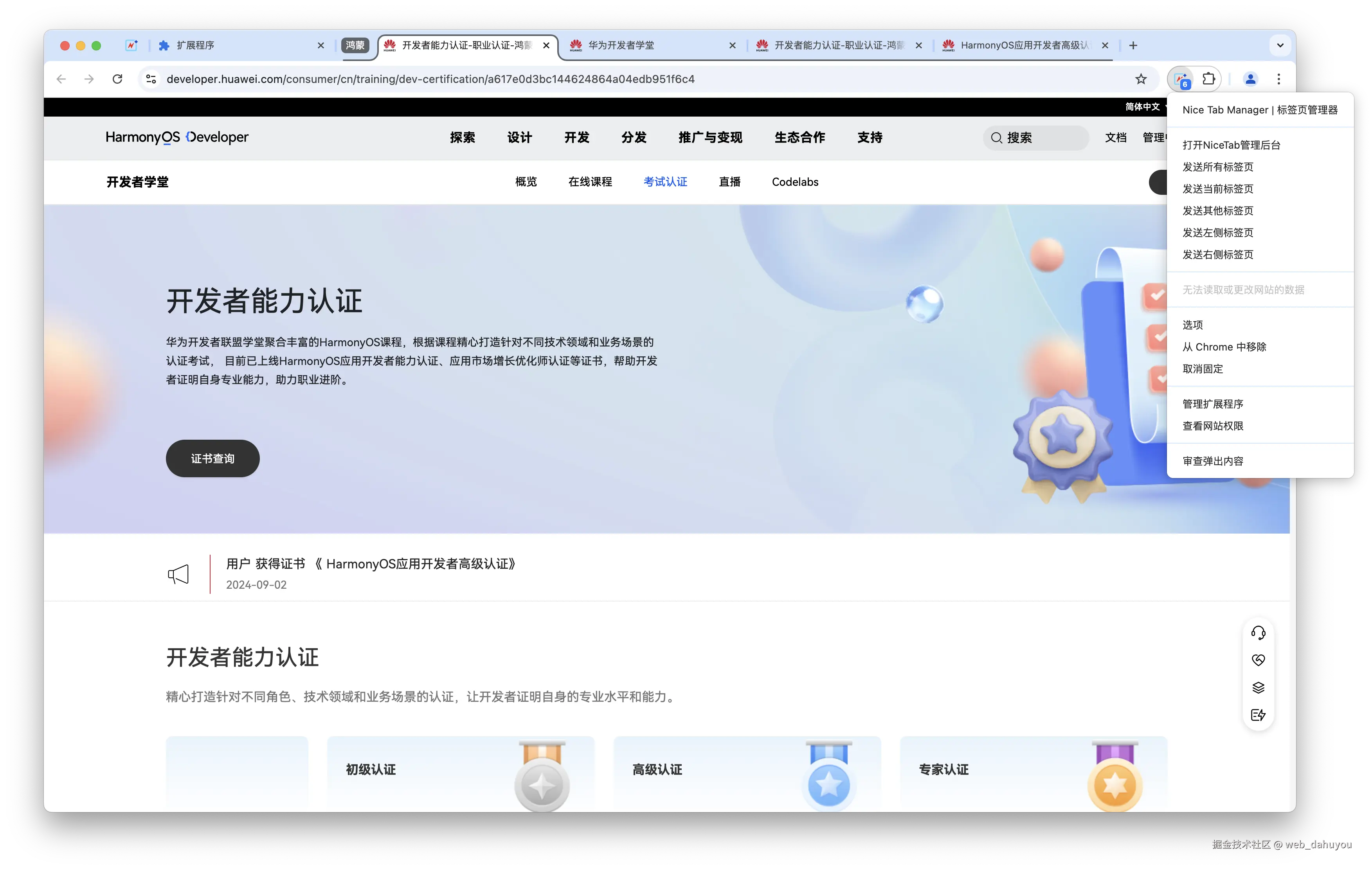Click the stacked layers floating icon
The image size is (1372, 870).
(1259, 687)
